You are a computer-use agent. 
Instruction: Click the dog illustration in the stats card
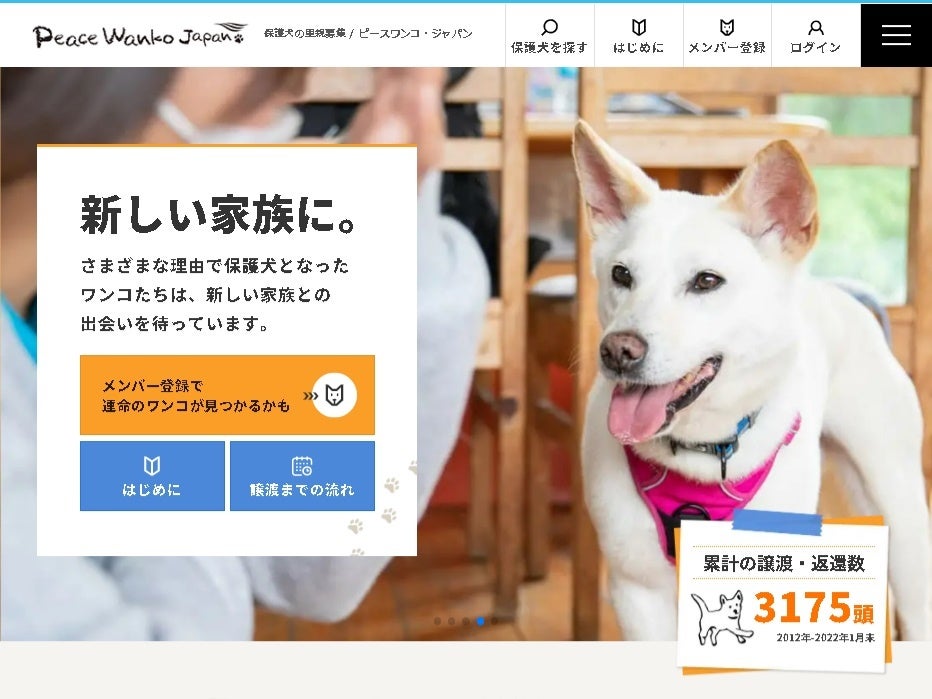point(719,617)
